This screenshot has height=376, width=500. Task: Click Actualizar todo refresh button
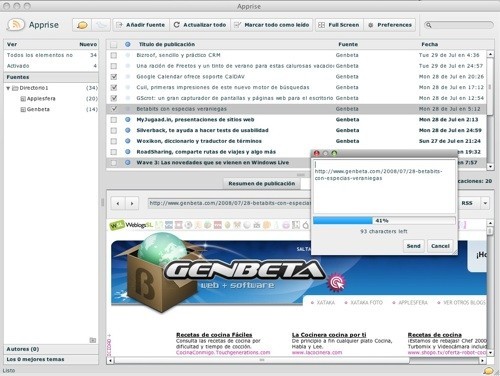(200, 25)
